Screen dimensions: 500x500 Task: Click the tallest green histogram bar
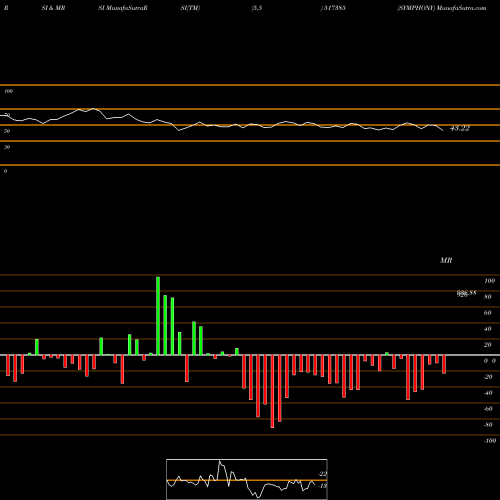158,316
